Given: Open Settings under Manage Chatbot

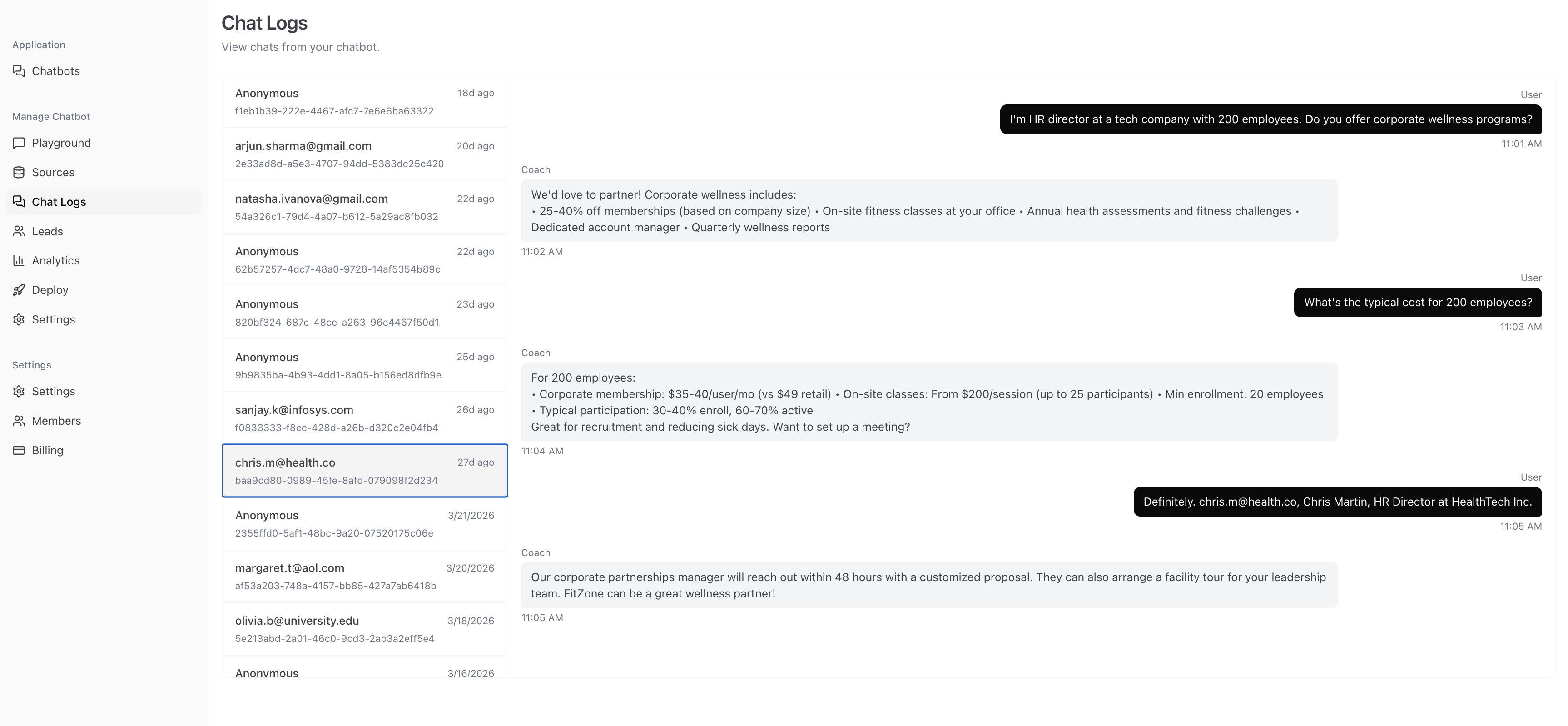Looking at the screenshot, I should [x=103, y=320].
